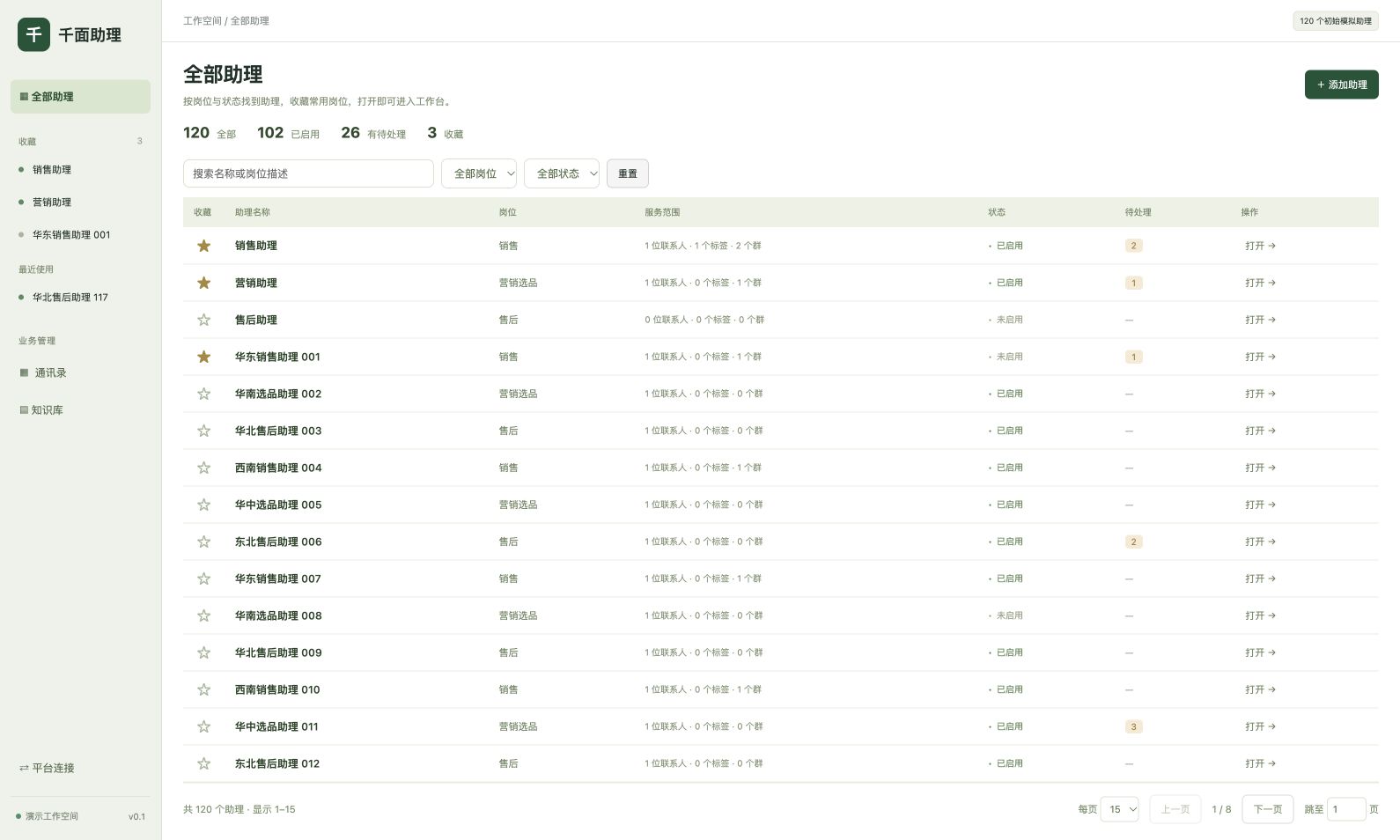Remove the star from 华东销售助理 001
This screenshot has height=840, width=1400.
(x=203, y=357)
